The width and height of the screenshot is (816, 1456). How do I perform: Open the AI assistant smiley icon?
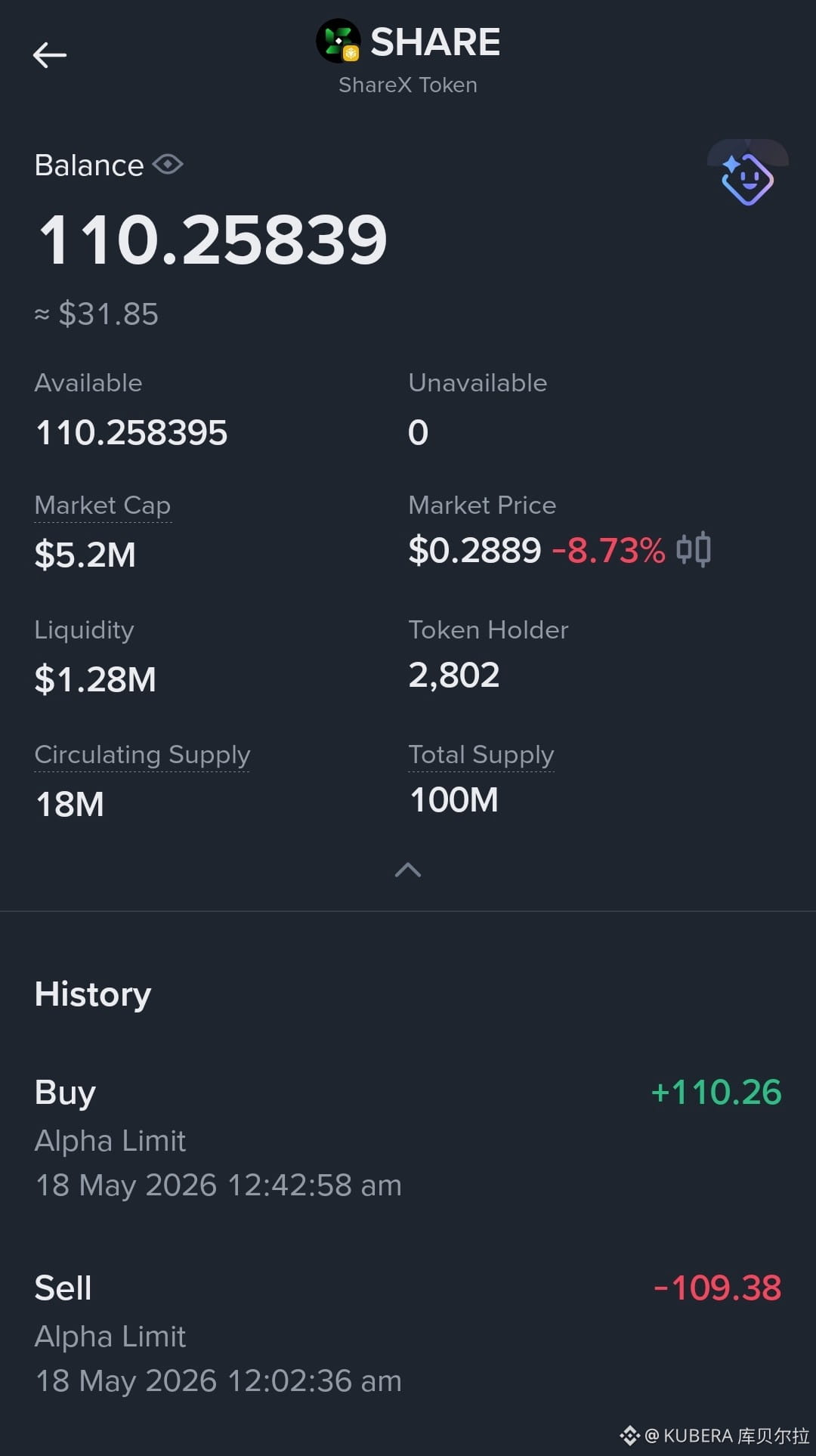click(x=747, y=178)
